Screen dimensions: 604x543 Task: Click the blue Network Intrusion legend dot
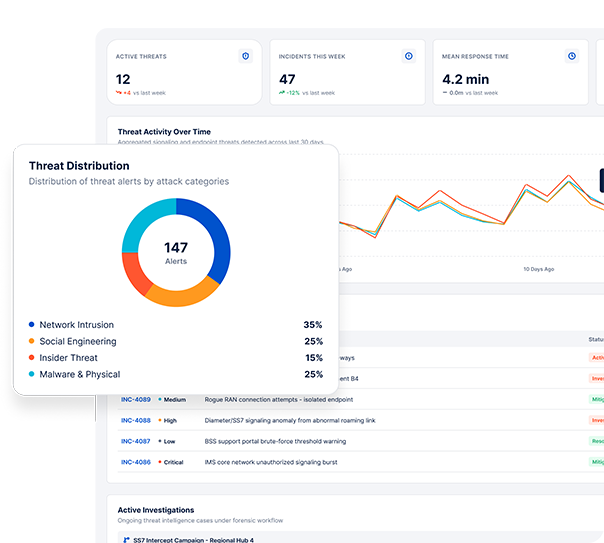pyautogui.click(x=32, y=325)
